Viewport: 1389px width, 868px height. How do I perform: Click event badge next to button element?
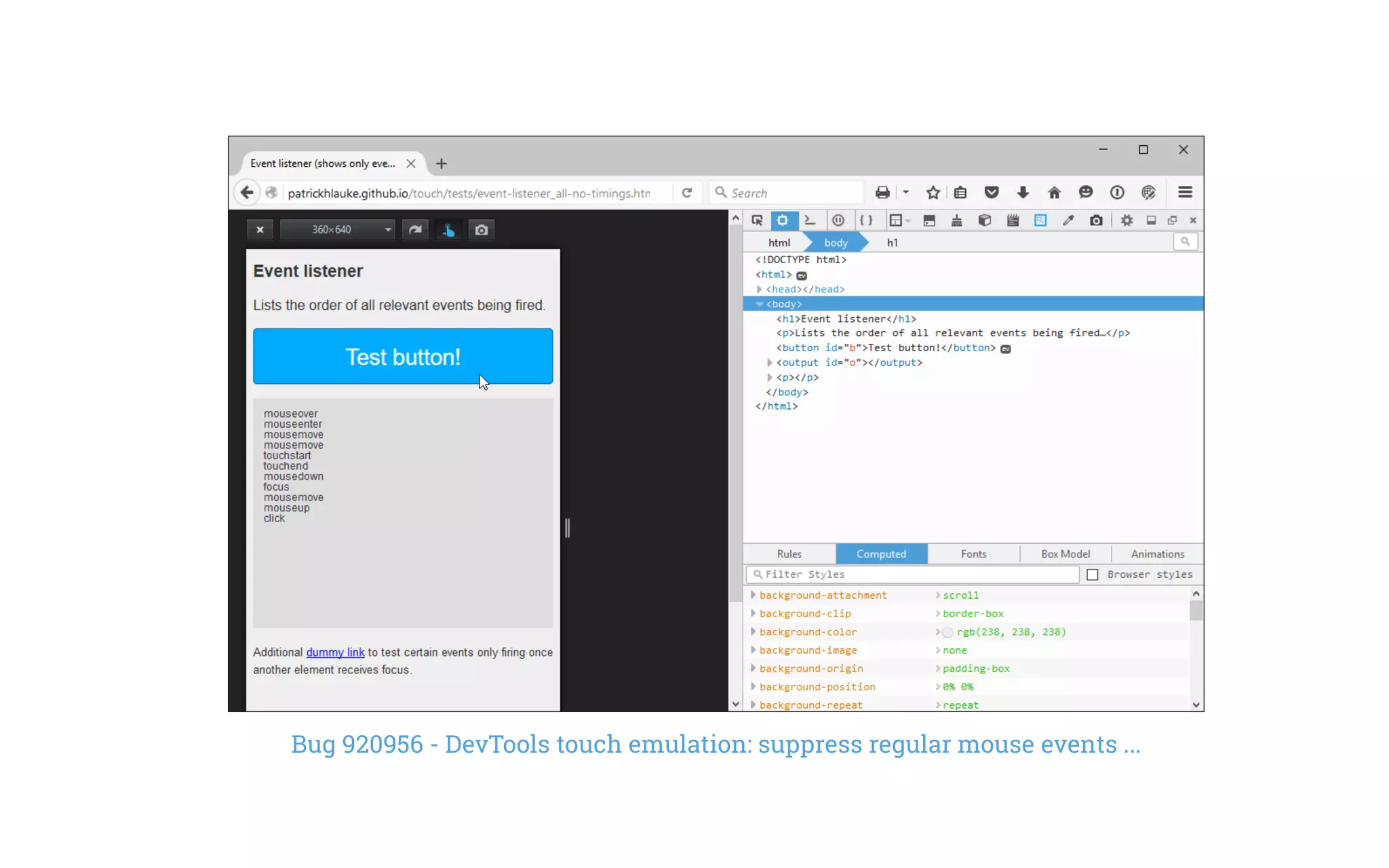[x=1006, y=349]
